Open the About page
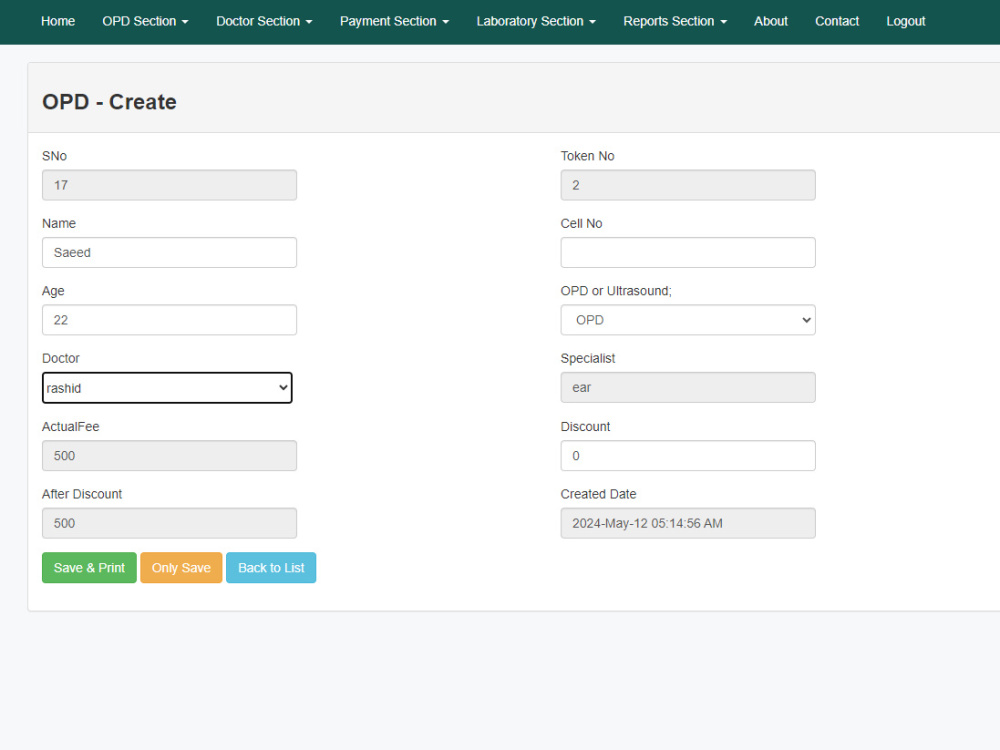 pyautogui.click(x=770, y=21)
